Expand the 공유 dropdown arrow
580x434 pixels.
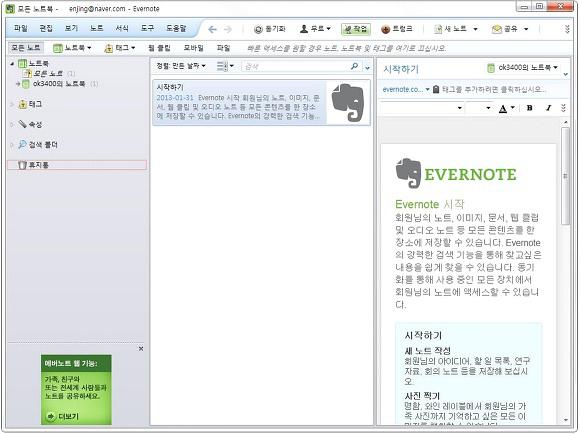point(526,29)
